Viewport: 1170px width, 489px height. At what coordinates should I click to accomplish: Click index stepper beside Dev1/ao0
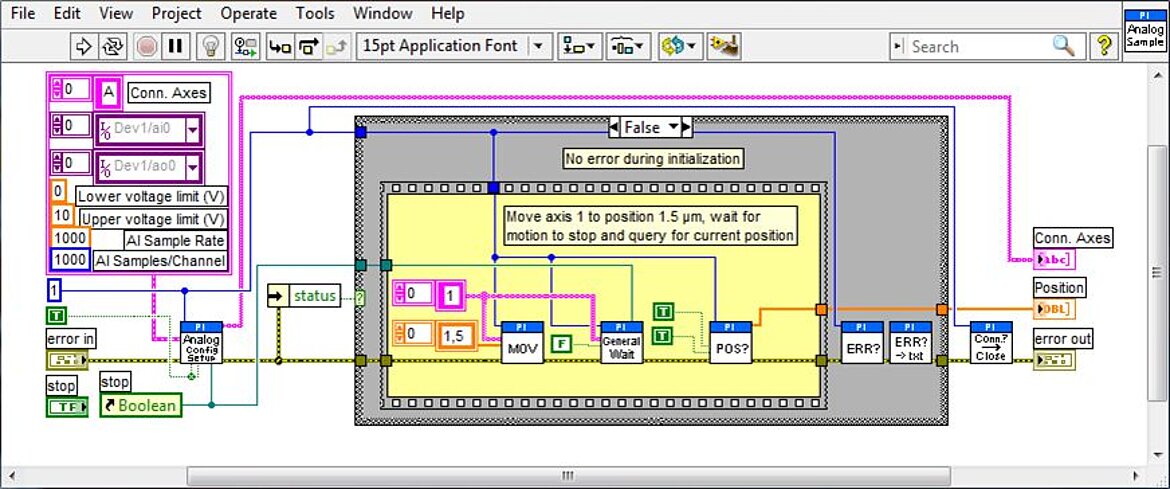point(57,162)
